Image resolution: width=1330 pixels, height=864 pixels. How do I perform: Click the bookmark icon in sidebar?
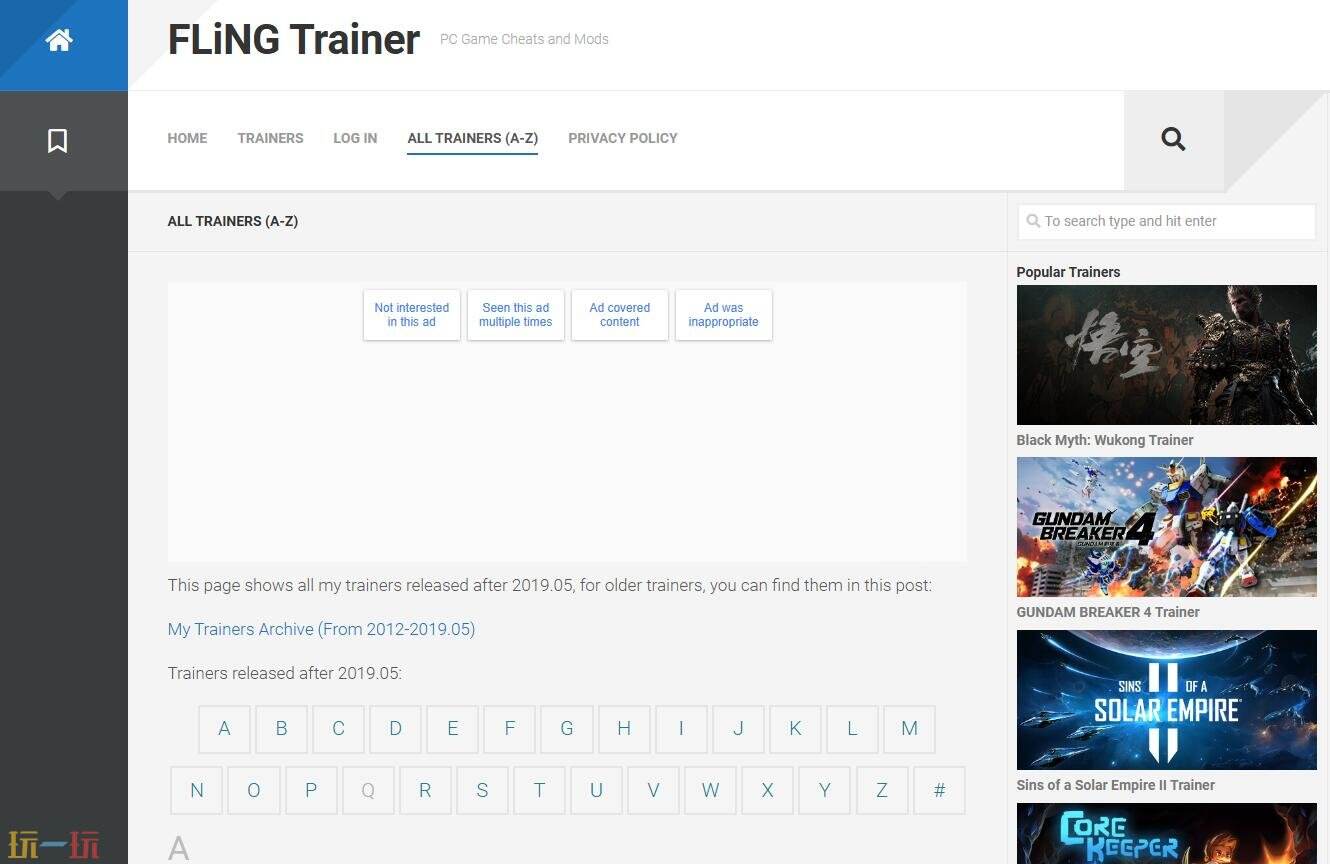point(58,141)
